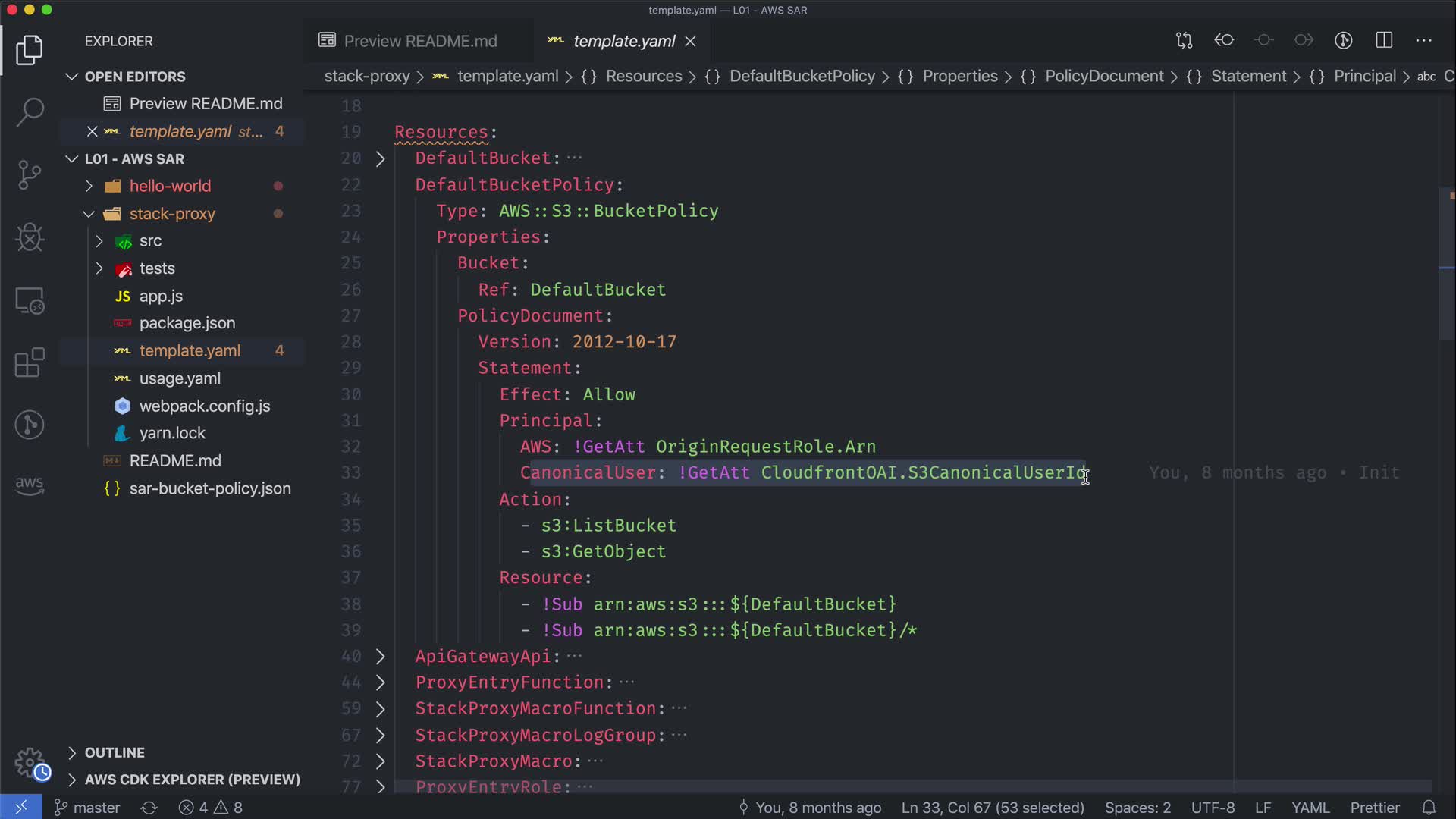
Task: Open the Search view in activity bar
Action: coord(30,112)
